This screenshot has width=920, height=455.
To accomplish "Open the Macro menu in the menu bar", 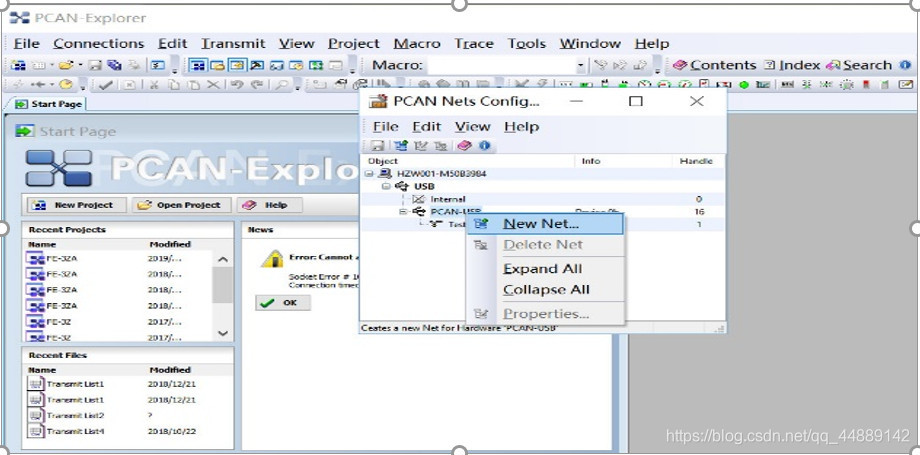I will click(x=417, y=43).
